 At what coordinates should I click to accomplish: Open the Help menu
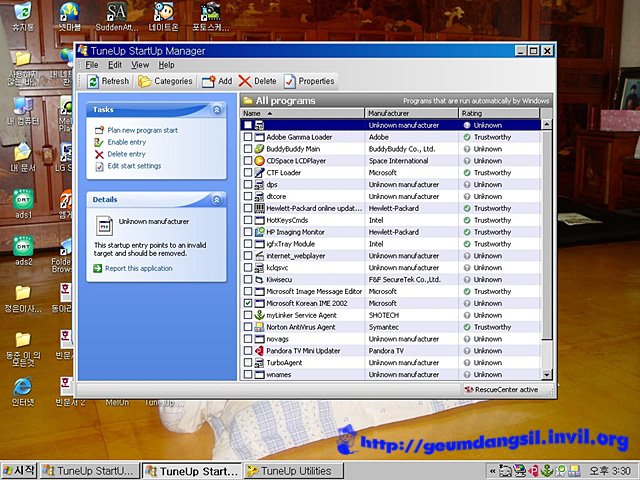[x=166, y=65]
